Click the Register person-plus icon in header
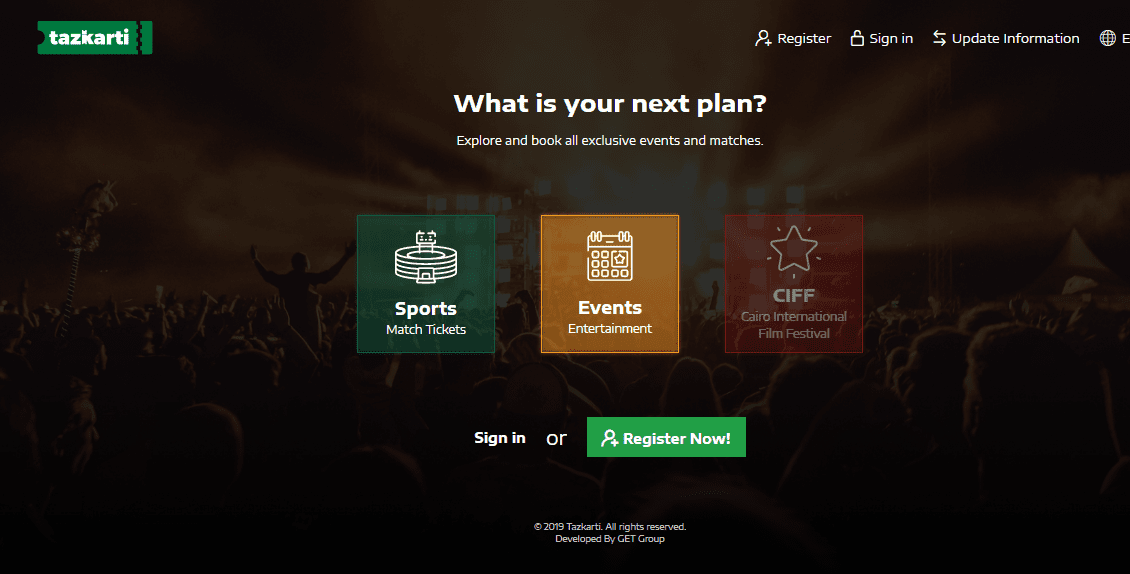 point(763,38)
